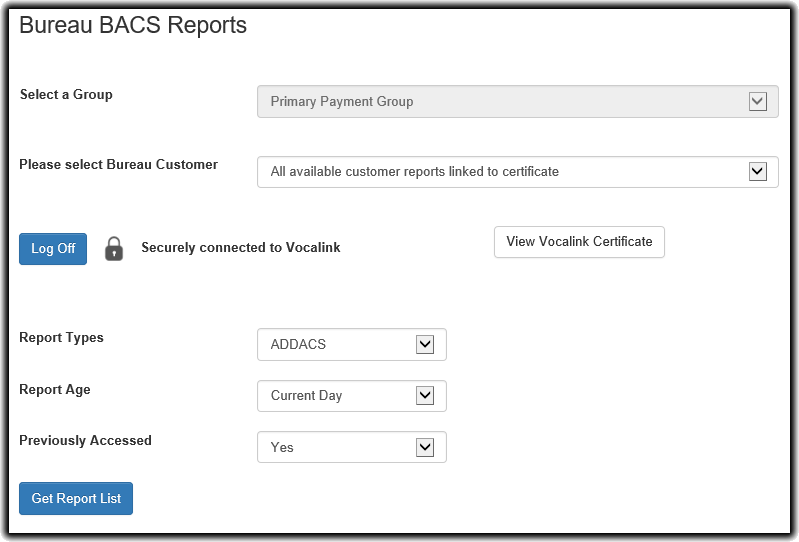Open the 'Current Day' report age selector
Screen dimensions: 799x542
340,396
